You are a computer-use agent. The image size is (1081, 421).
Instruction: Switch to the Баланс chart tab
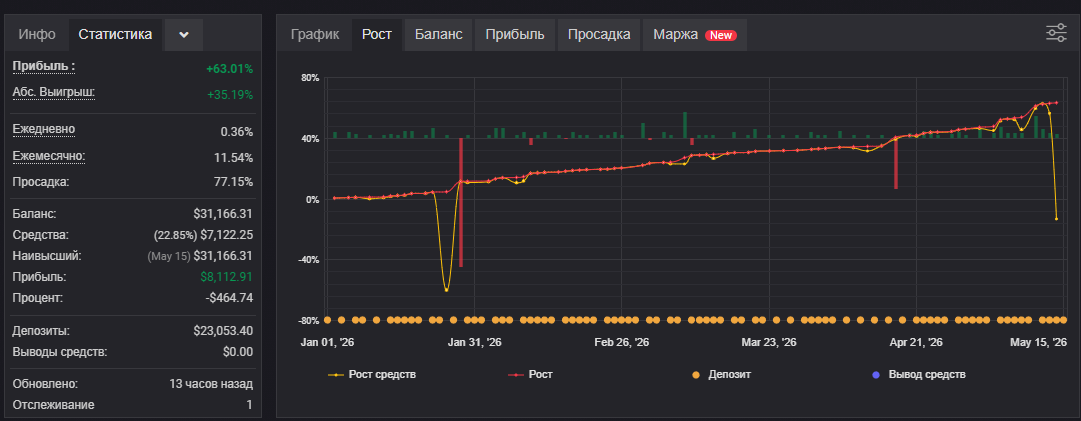point(438,34)
